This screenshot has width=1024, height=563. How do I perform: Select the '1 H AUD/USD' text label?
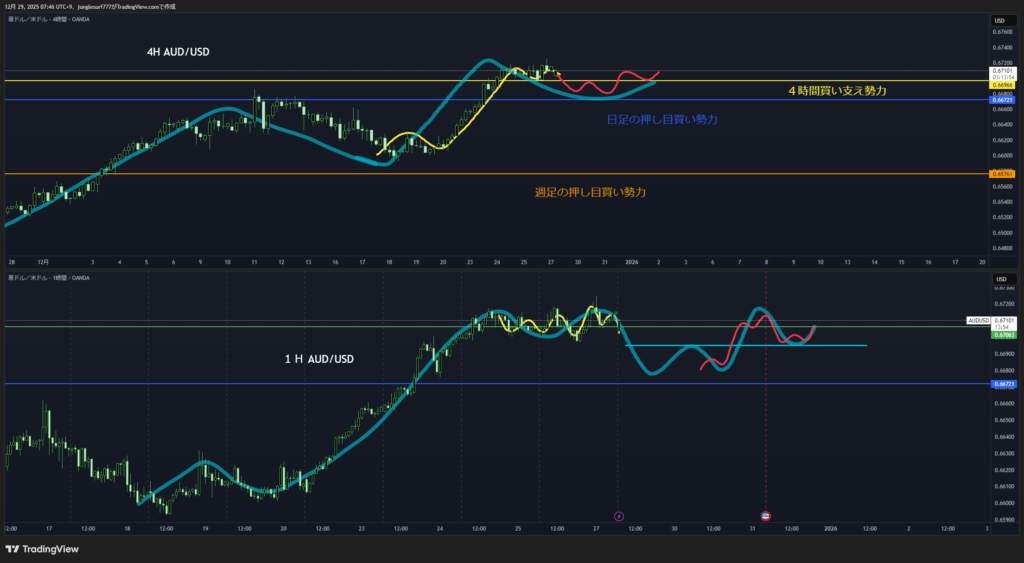point(318,358)
